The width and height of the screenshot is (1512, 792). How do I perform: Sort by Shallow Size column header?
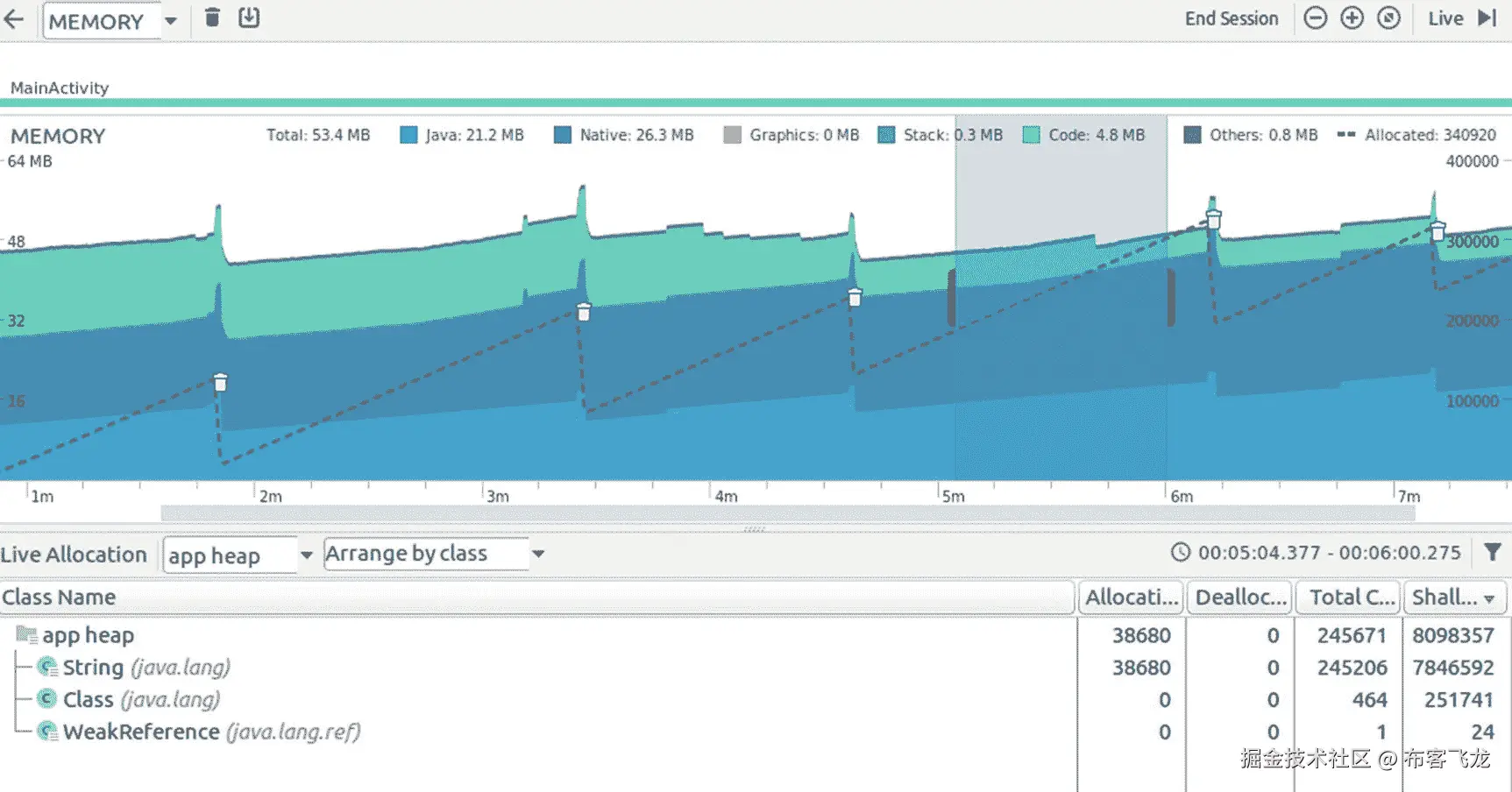click(1455, 598)
